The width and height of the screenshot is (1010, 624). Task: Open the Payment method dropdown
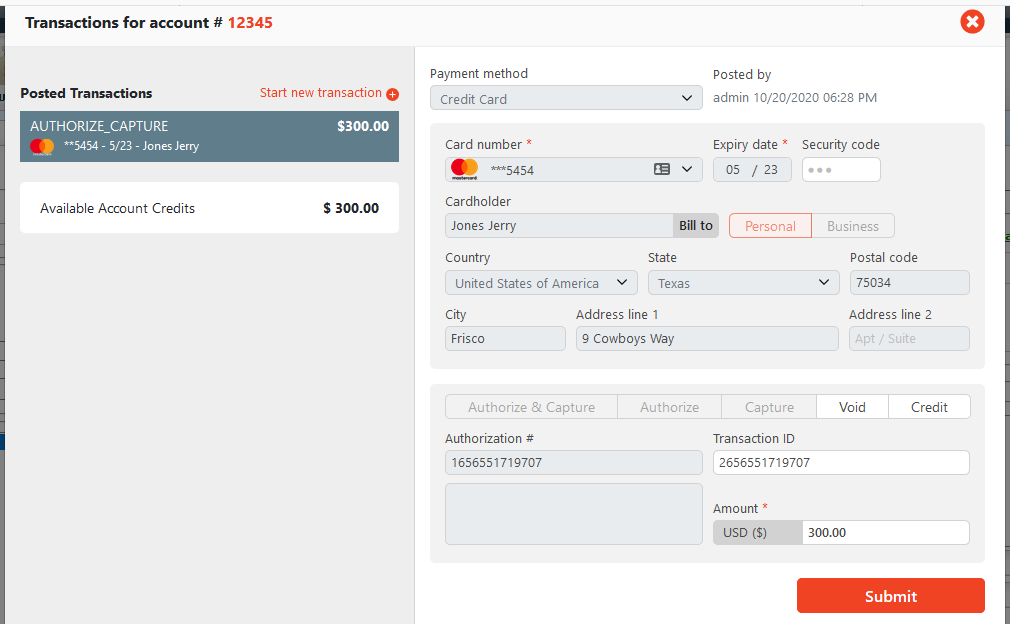click(x=566, y=98)
